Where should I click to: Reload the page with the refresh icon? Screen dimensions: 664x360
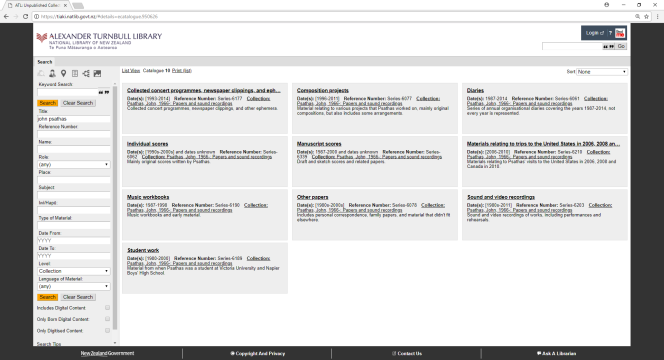[25, 17]
